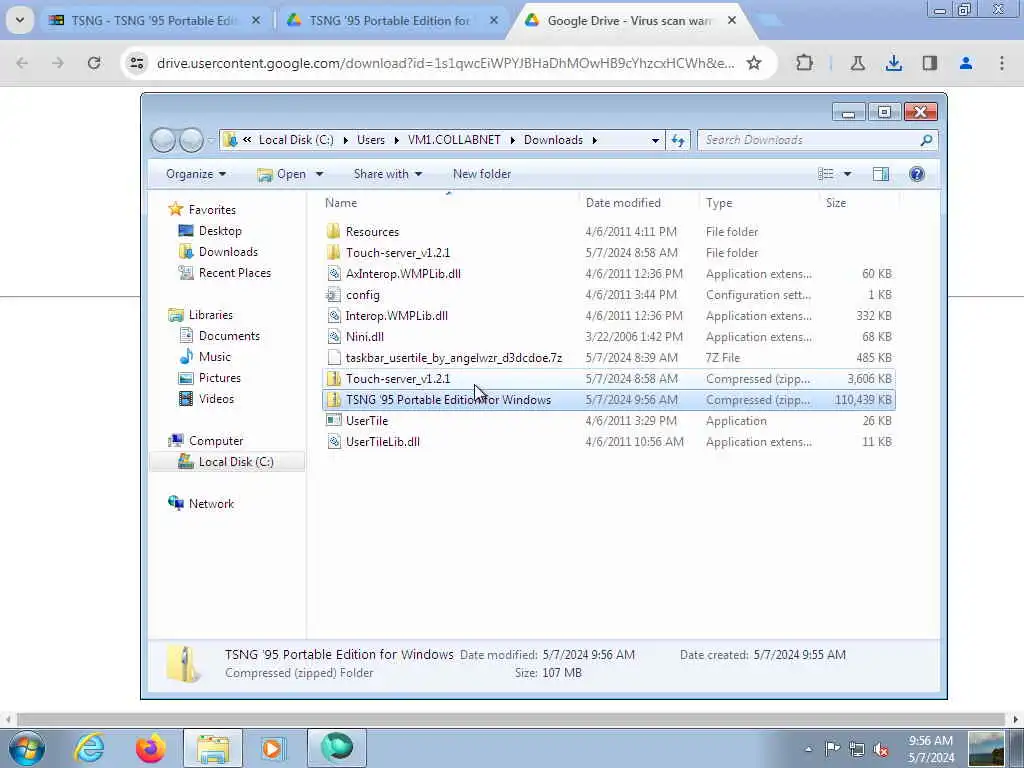Expand the Open button dropdown arrow
1024x768 pixels.
[319, 174]
